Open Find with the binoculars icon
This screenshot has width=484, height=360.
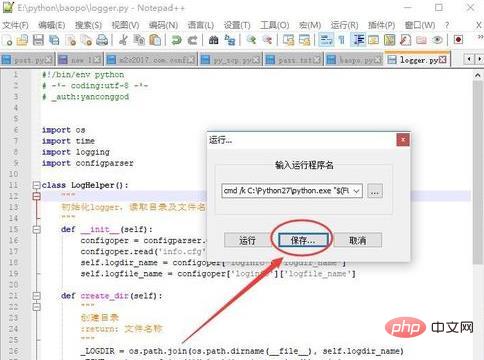(x=213, y=40)
